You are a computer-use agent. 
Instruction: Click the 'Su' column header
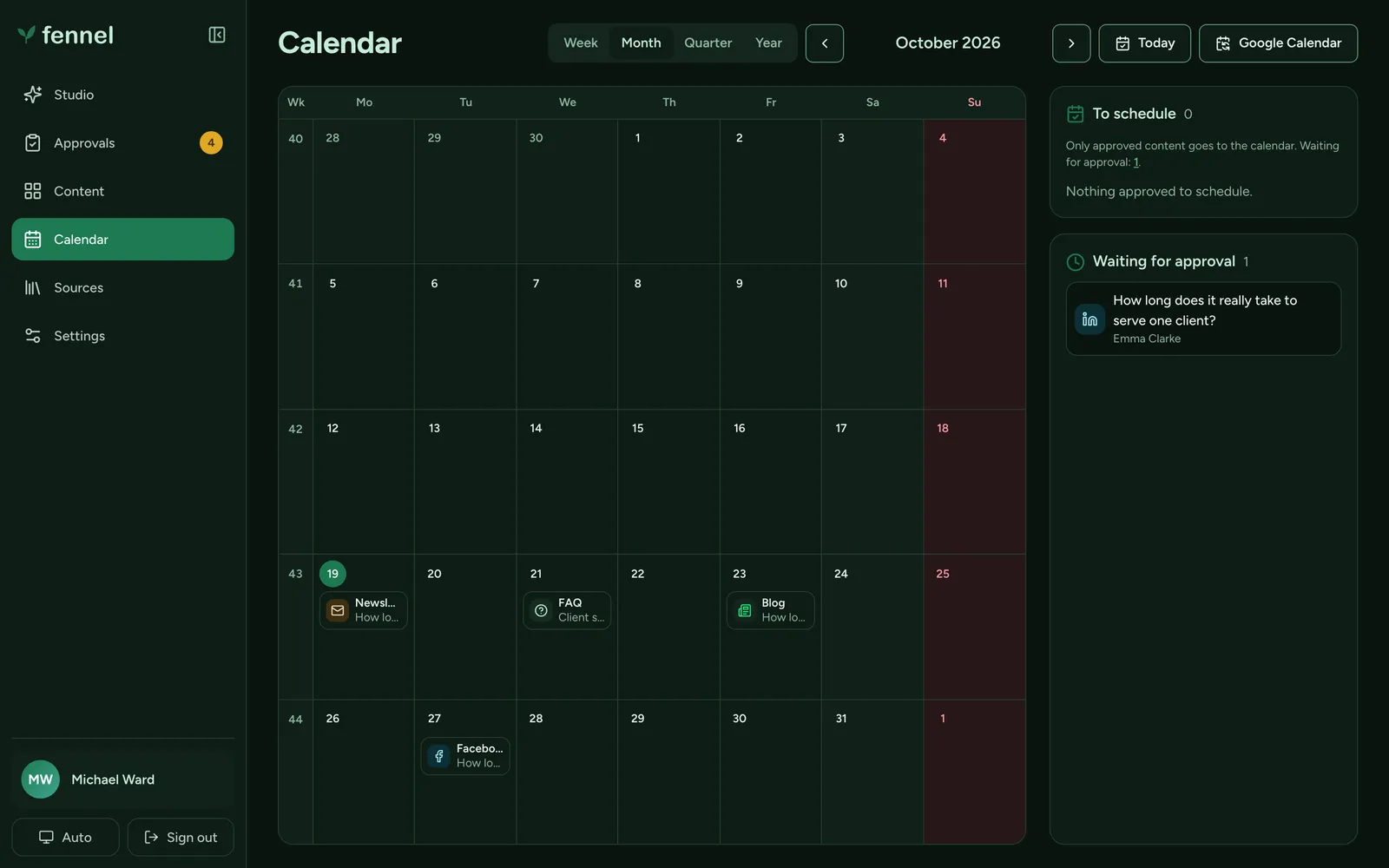click(x=974, y=102)
